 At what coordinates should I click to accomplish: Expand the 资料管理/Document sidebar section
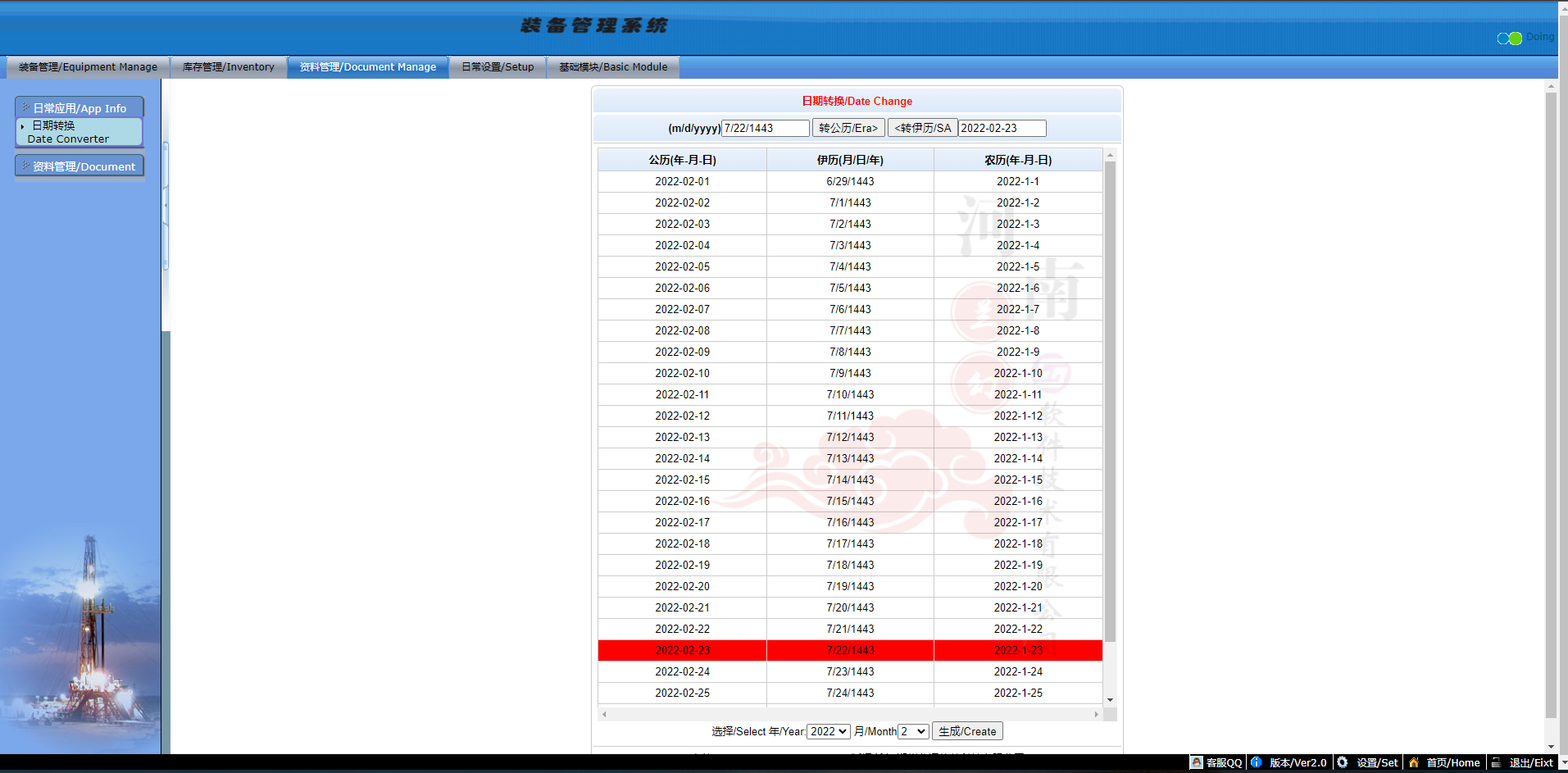click(80, 166)
